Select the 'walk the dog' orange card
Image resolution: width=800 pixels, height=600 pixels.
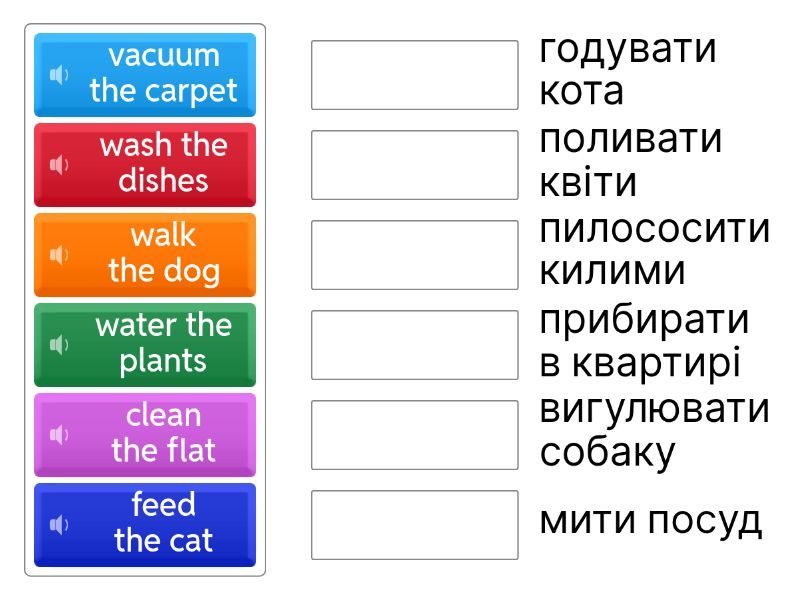coord(145,255)
